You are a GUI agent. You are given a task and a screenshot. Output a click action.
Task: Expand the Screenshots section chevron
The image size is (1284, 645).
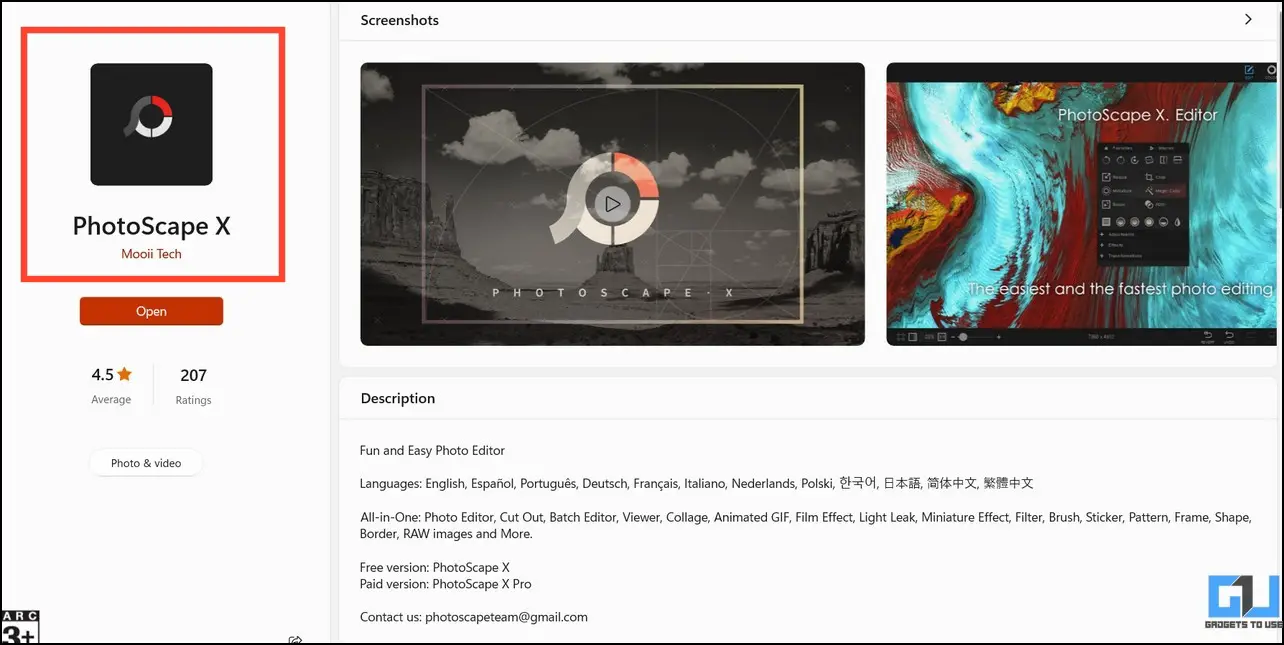click(1248, 20)
